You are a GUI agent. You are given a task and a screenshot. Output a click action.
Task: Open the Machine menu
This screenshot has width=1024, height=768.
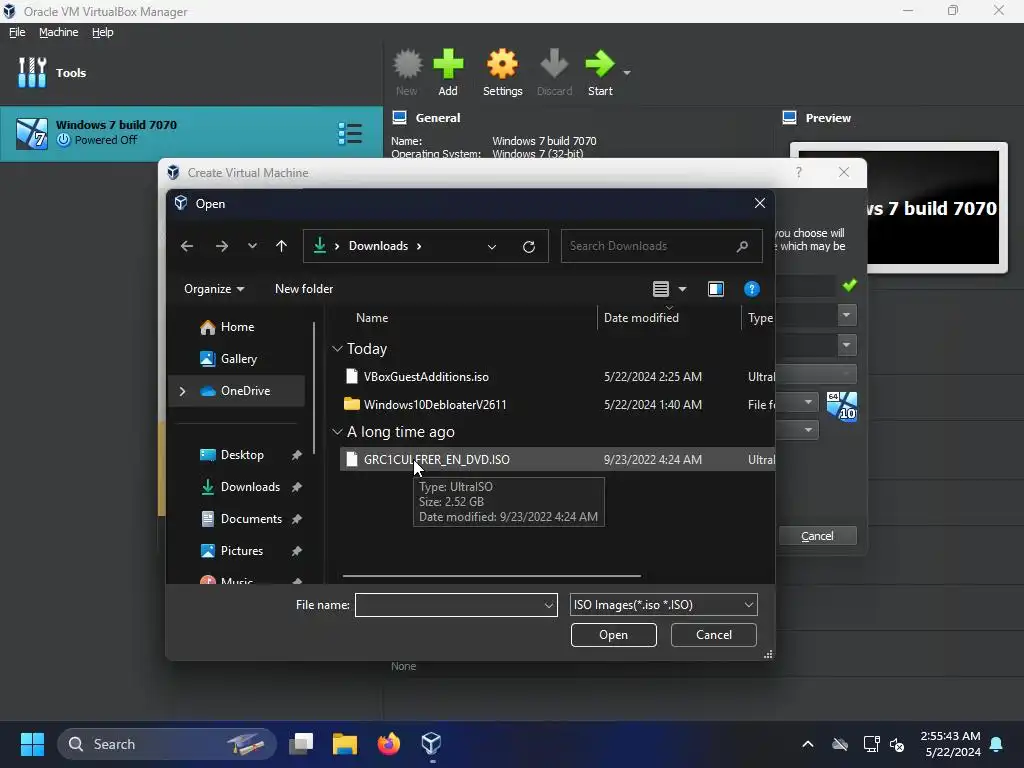point(59,32)
